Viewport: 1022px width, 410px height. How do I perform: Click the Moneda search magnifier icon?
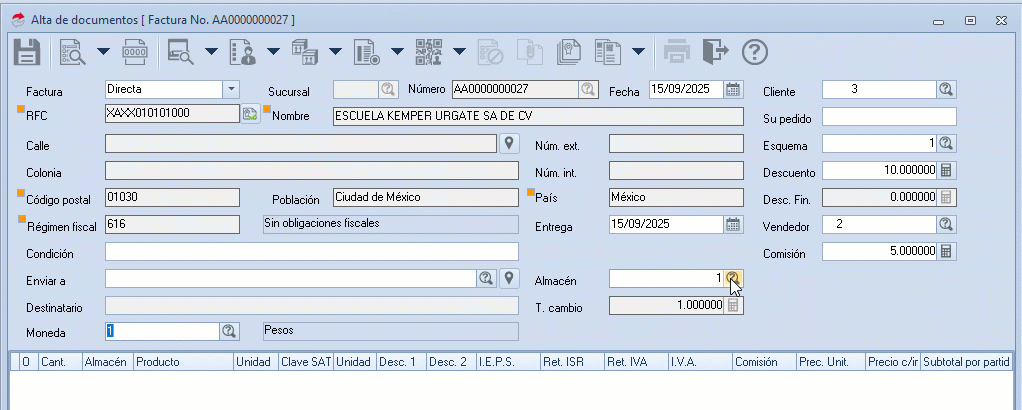pos(229,331)
